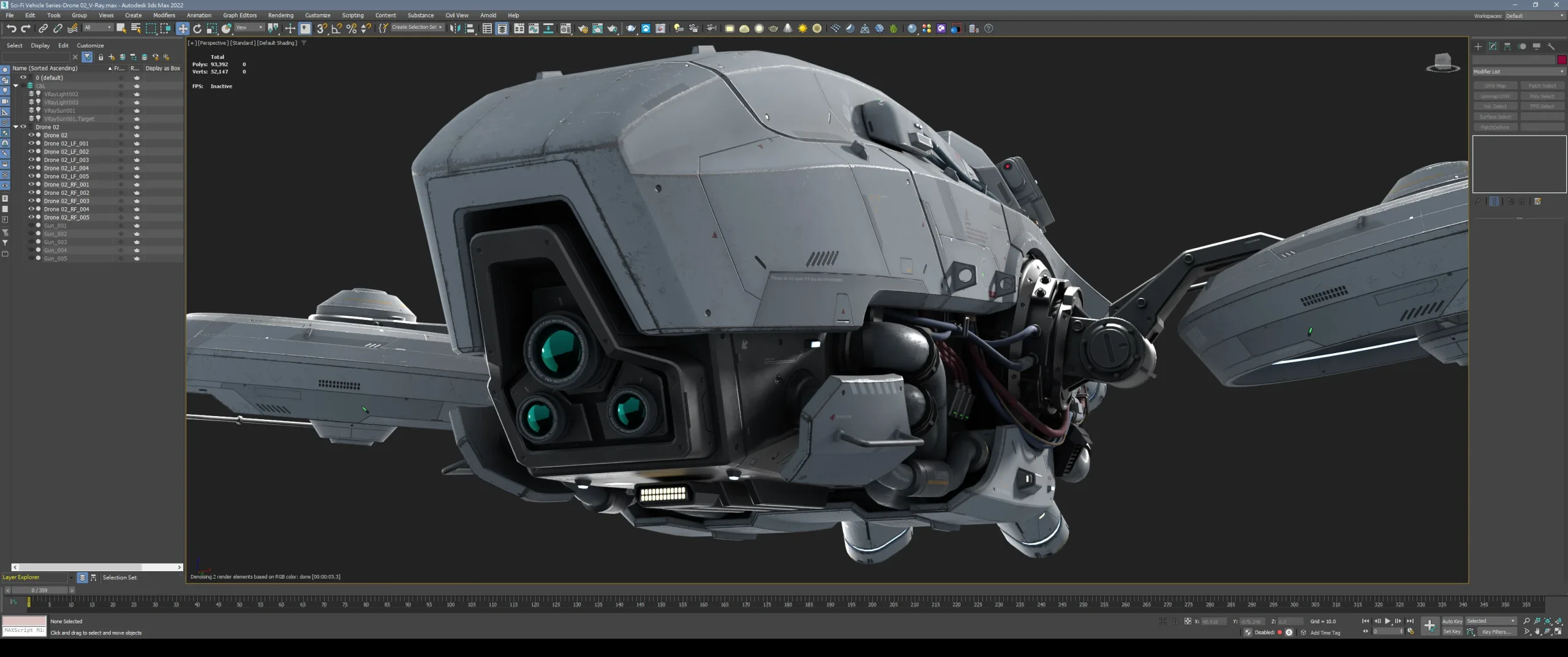
Task: Select the Select and Move tool
Action: (183, 28)
